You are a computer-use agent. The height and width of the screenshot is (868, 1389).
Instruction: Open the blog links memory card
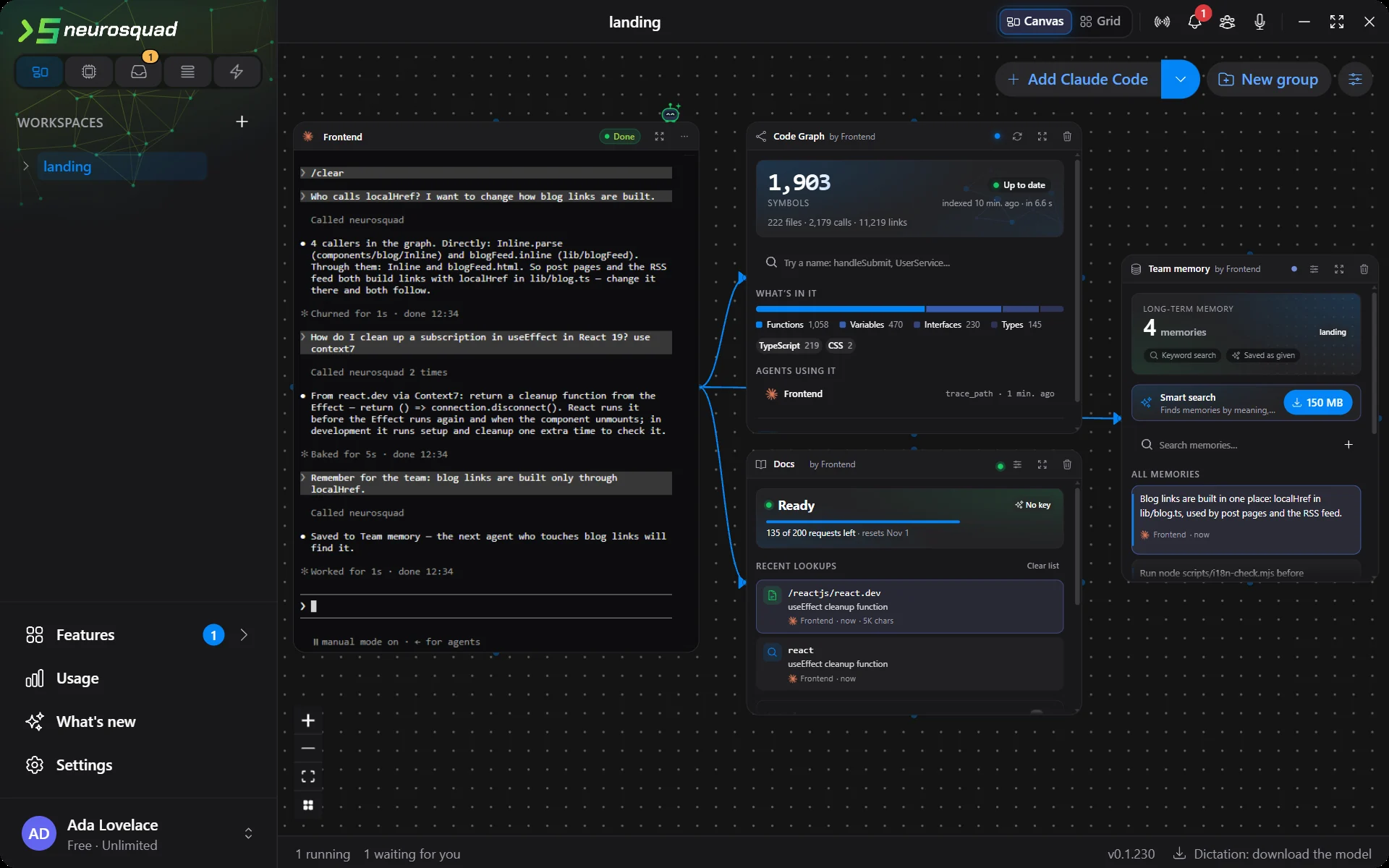click(1246, 519)
